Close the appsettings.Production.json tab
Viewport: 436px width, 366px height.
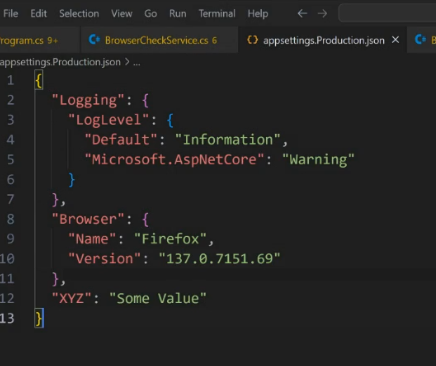[x=396, y=40]
